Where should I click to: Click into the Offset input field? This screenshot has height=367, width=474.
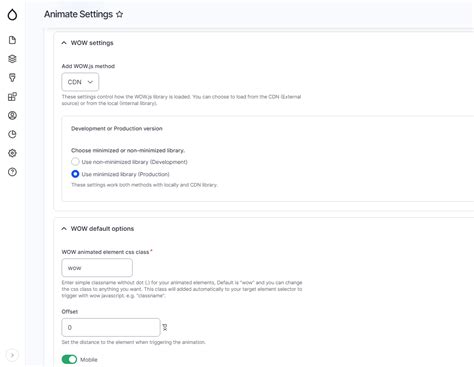111,327
